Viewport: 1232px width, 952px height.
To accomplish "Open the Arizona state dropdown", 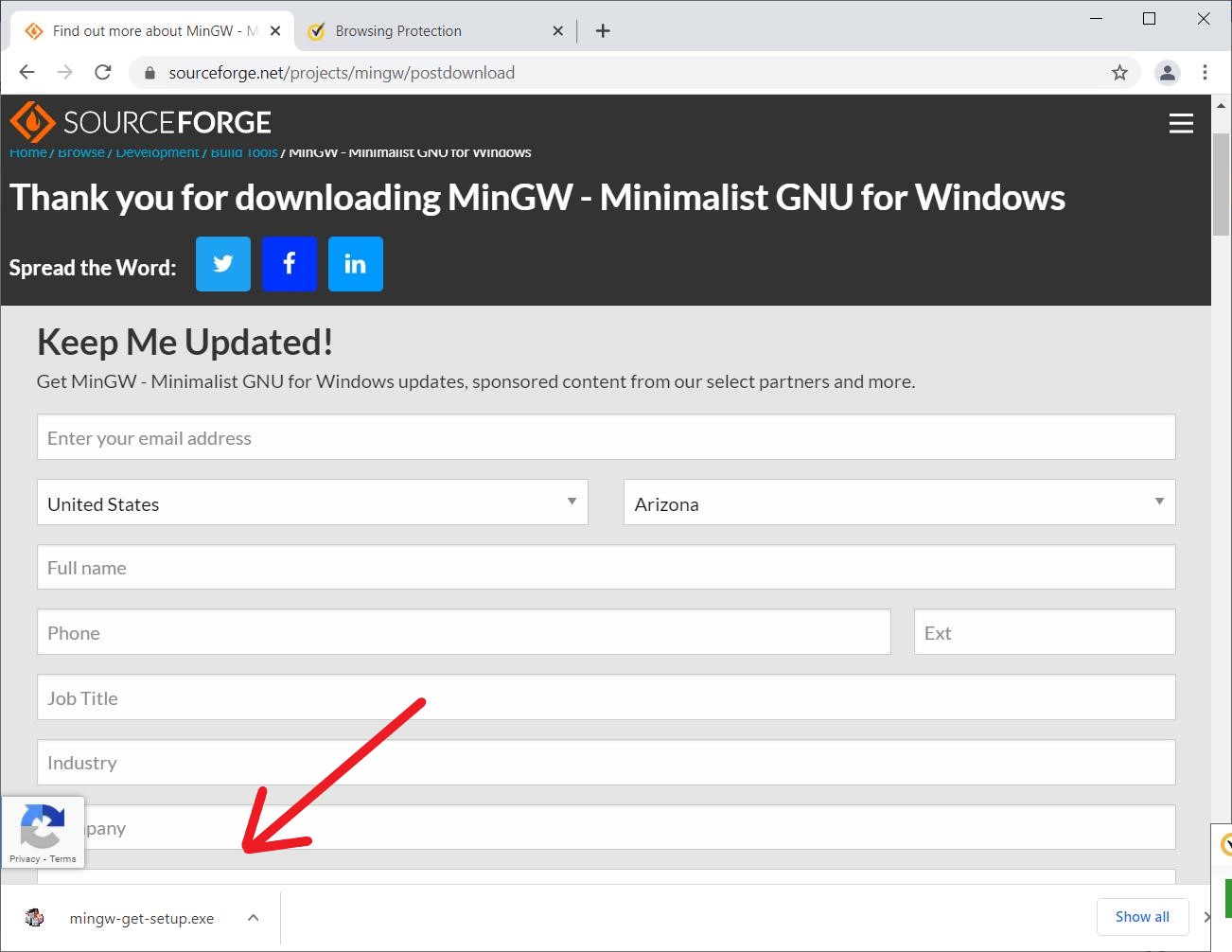I will (899, 502).
